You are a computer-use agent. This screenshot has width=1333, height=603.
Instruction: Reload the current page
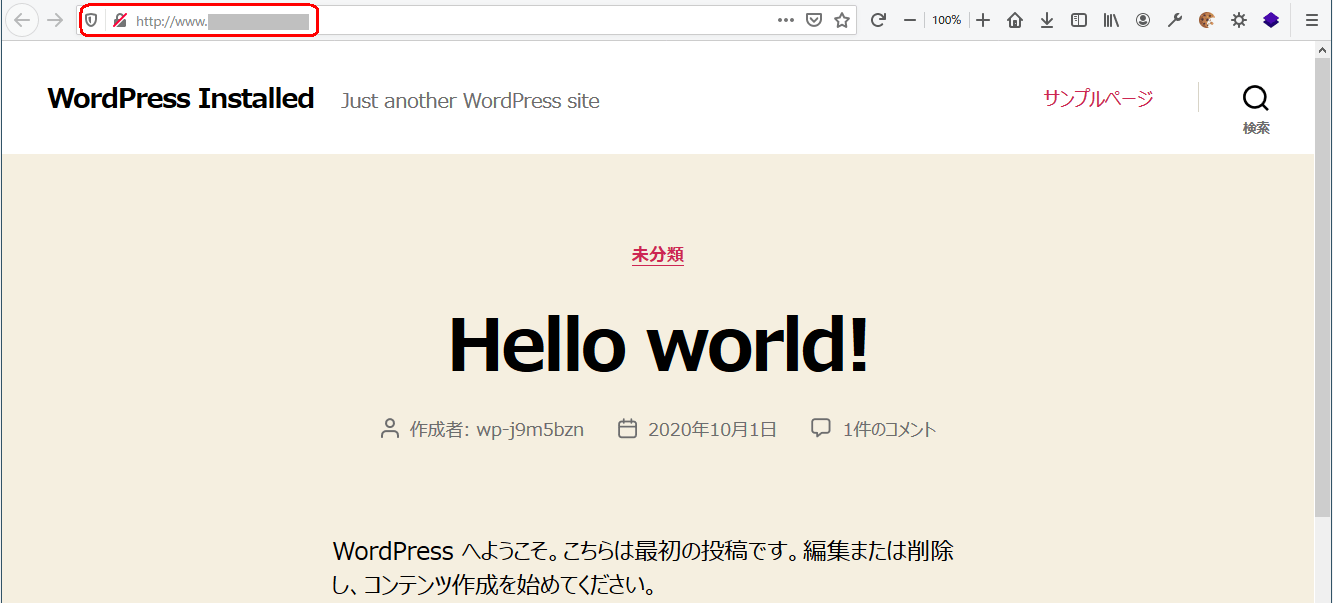(878, 20)
